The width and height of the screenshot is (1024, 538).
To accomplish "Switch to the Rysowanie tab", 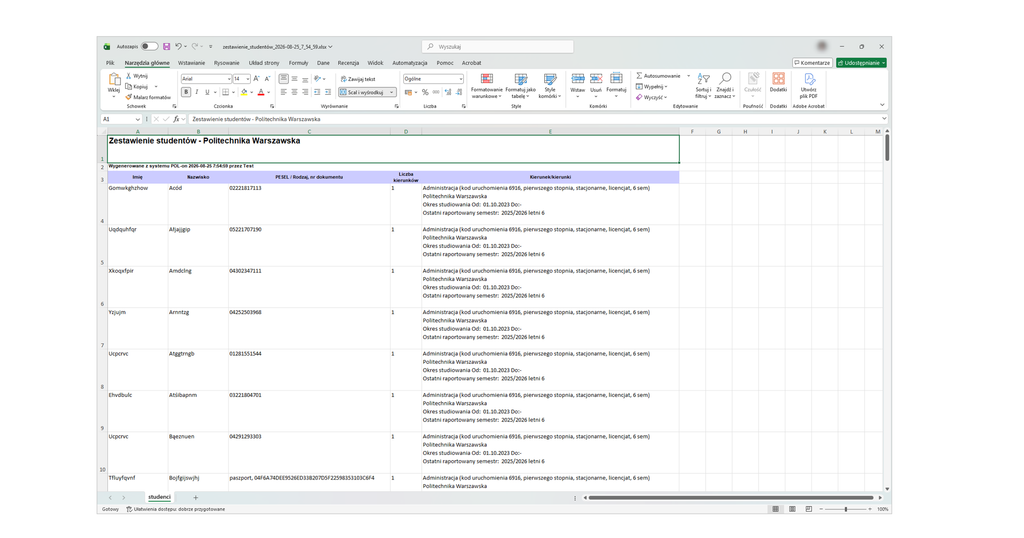I will [x=227, y=63].
